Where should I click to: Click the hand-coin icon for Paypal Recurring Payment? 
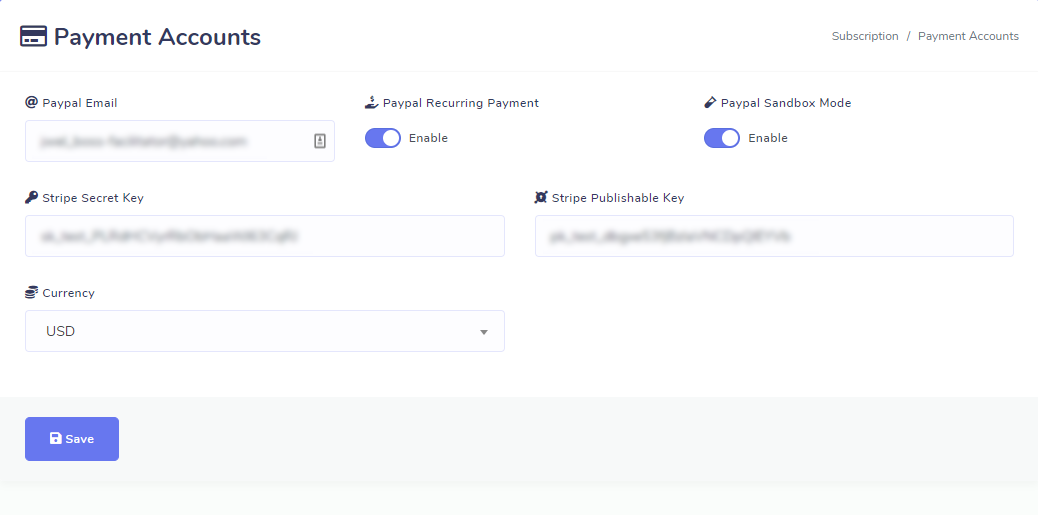click(x=372, y=102)
